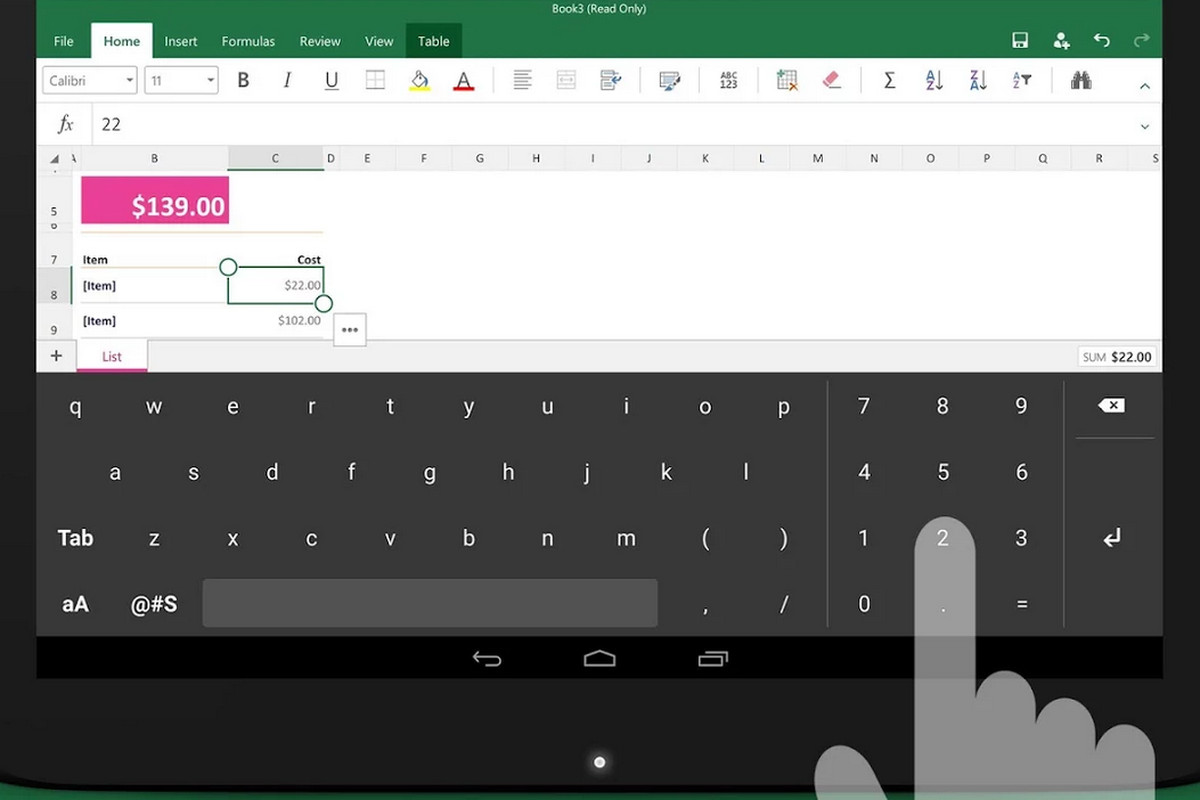Image resolution: width=1200 pixels, height=800 pixels.
Task: Sort ascending A to Z
Action: [x=934, y=81]
